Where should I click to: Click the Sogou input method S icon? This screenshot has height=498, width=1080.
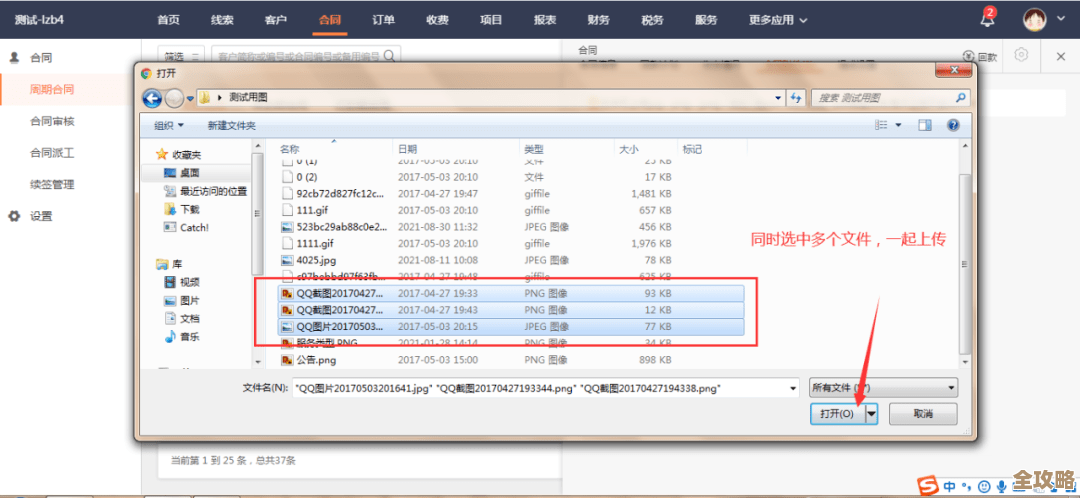point(930,485)
